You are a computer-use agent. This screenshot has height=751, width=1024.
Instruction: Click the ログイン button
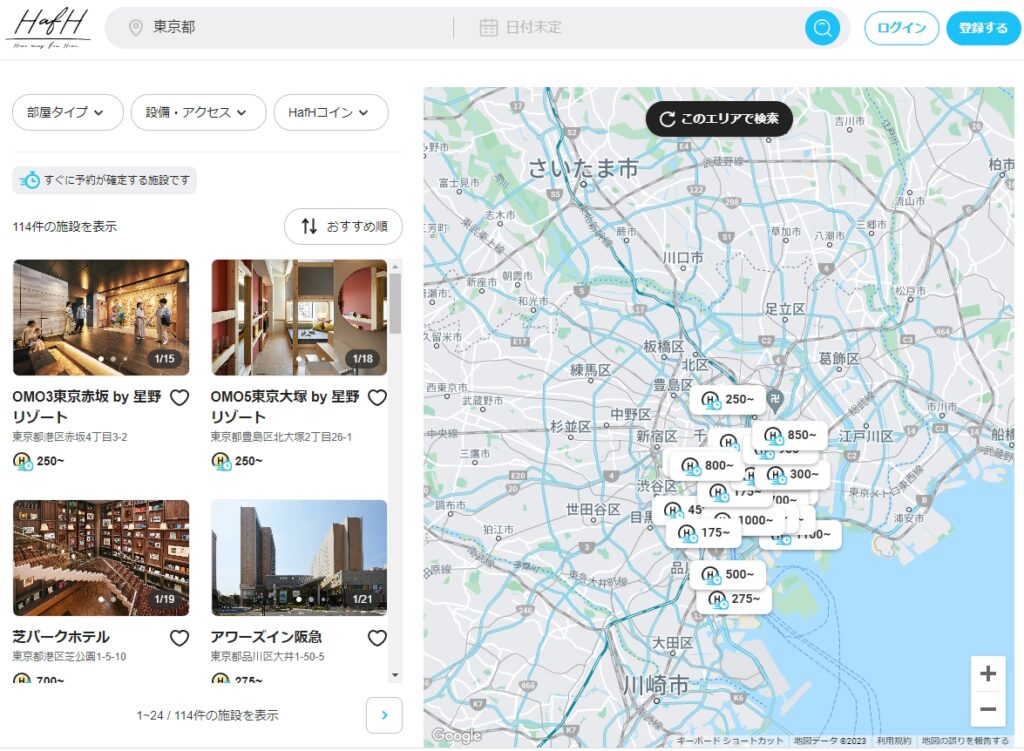point(901,28)
